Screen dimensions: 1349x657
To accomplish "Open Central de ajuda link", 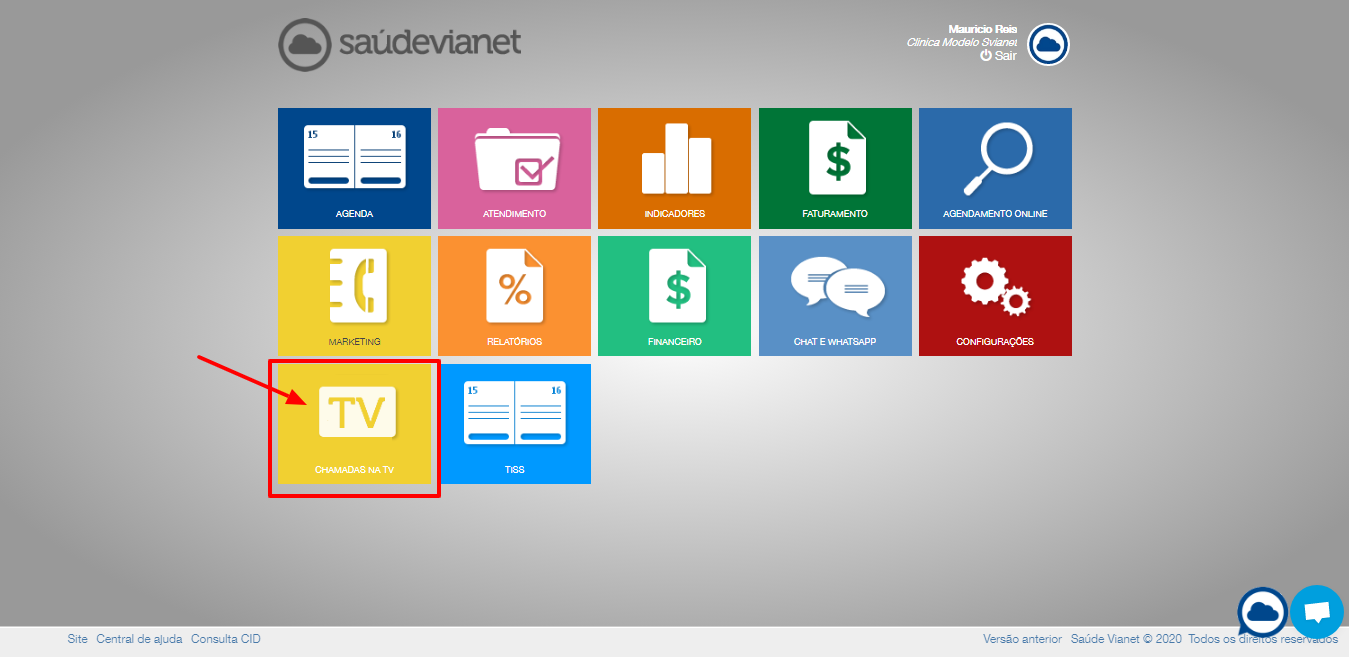I will pos(139,639).
